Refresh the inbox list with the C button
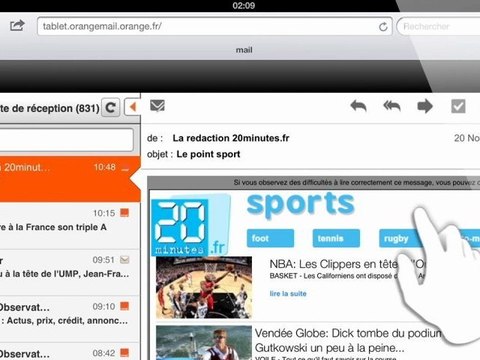The height and width of the screenshot is (360, 480). (x=110, y=108)
